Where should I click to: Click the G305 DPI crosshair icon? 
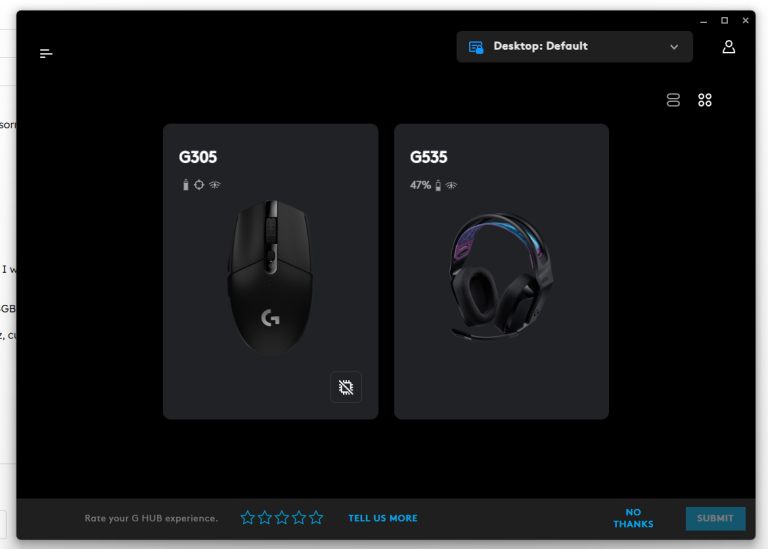click(199, 185)
